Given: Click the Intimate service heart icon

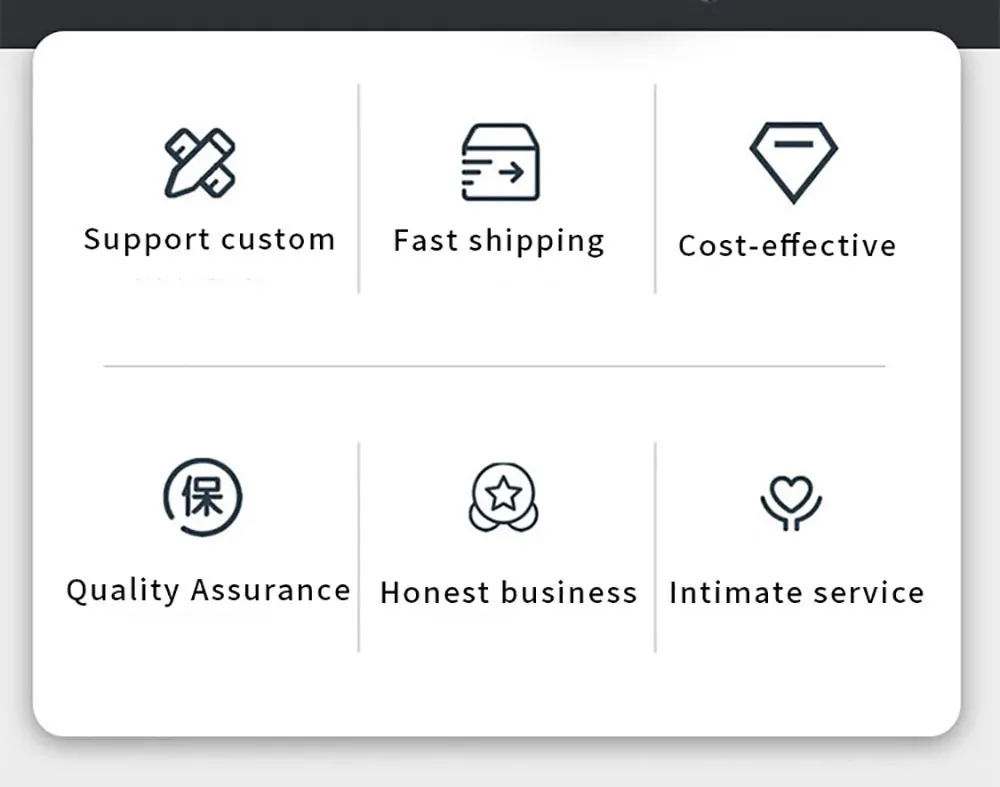Looking at the screenshot, I should pyautogui.click(x=791, y=501).
